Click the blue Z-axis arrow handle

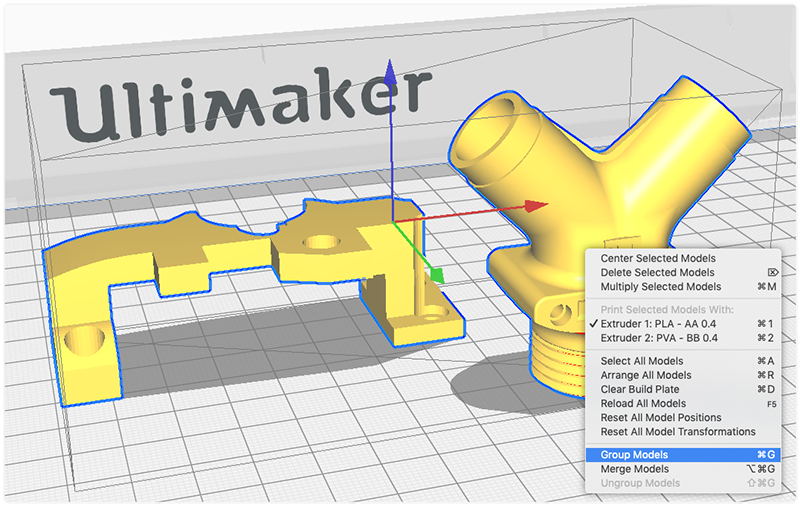coord(391,77)
